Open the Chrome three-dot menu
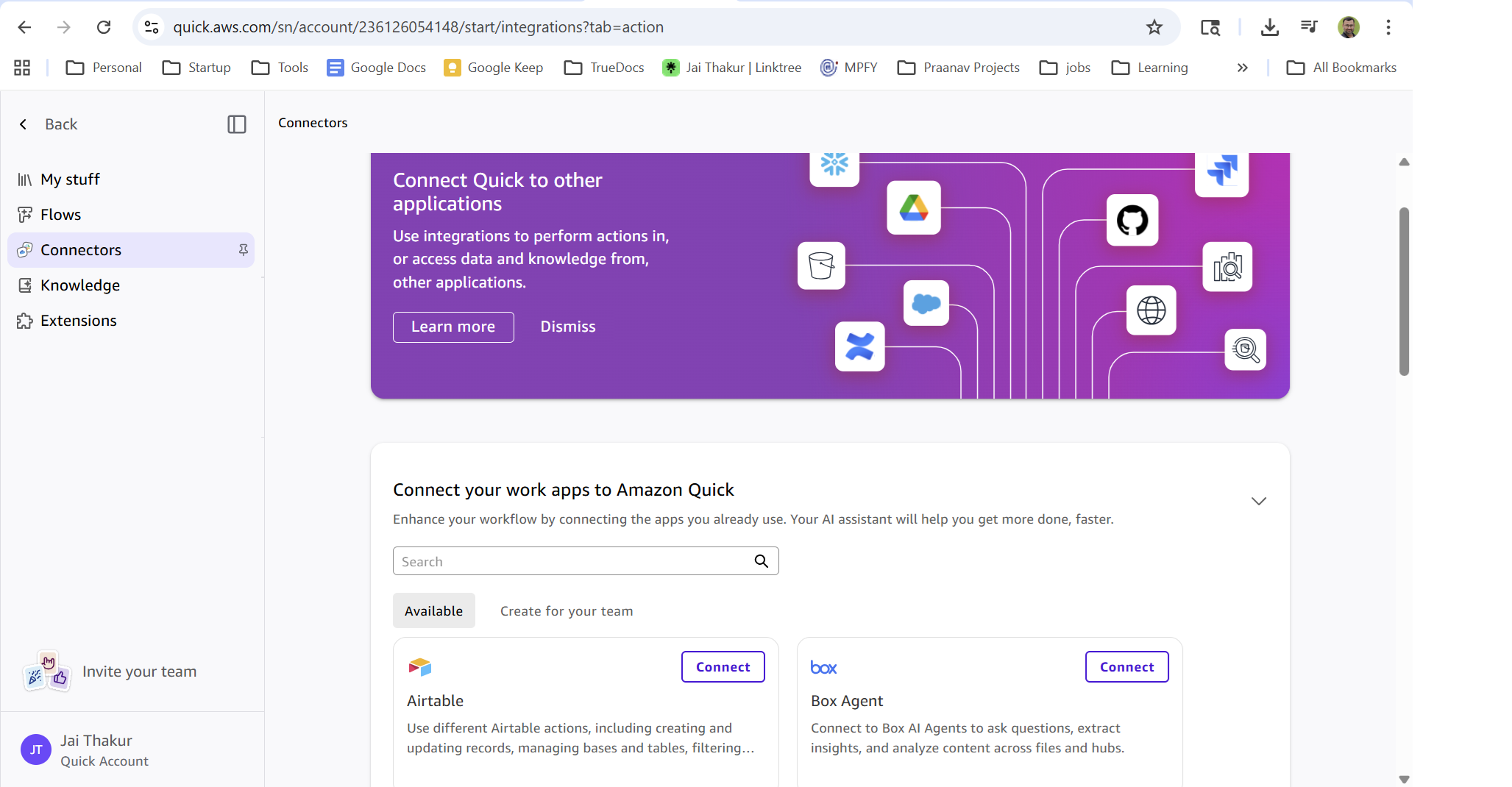 1388,27
